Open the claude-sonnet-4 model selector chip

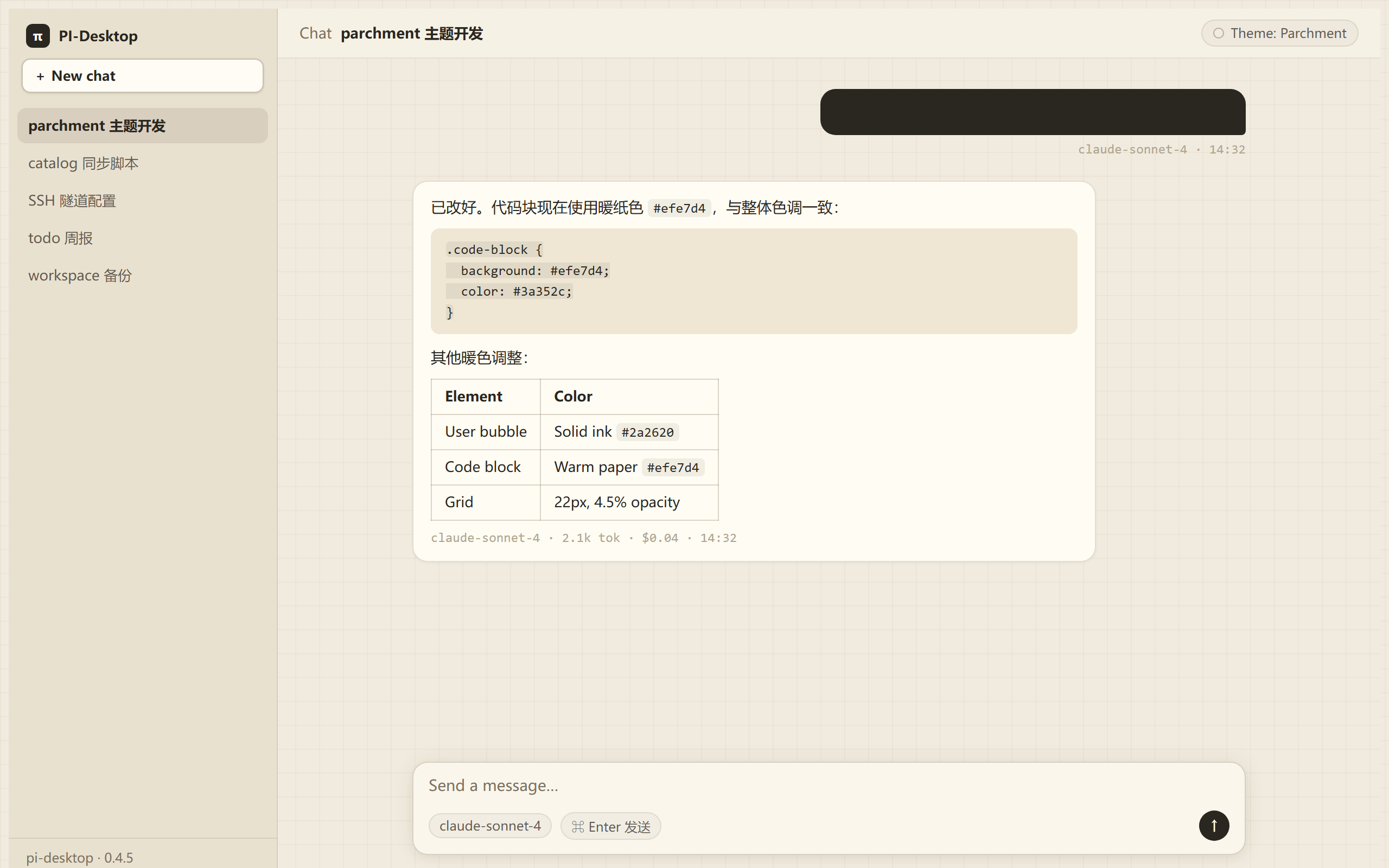pyautogui.click(x=489, y=826)
